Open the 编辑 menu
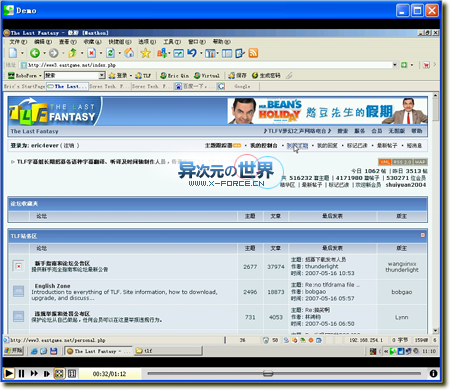This screenshot has height=390, width=450. point(43,42)
